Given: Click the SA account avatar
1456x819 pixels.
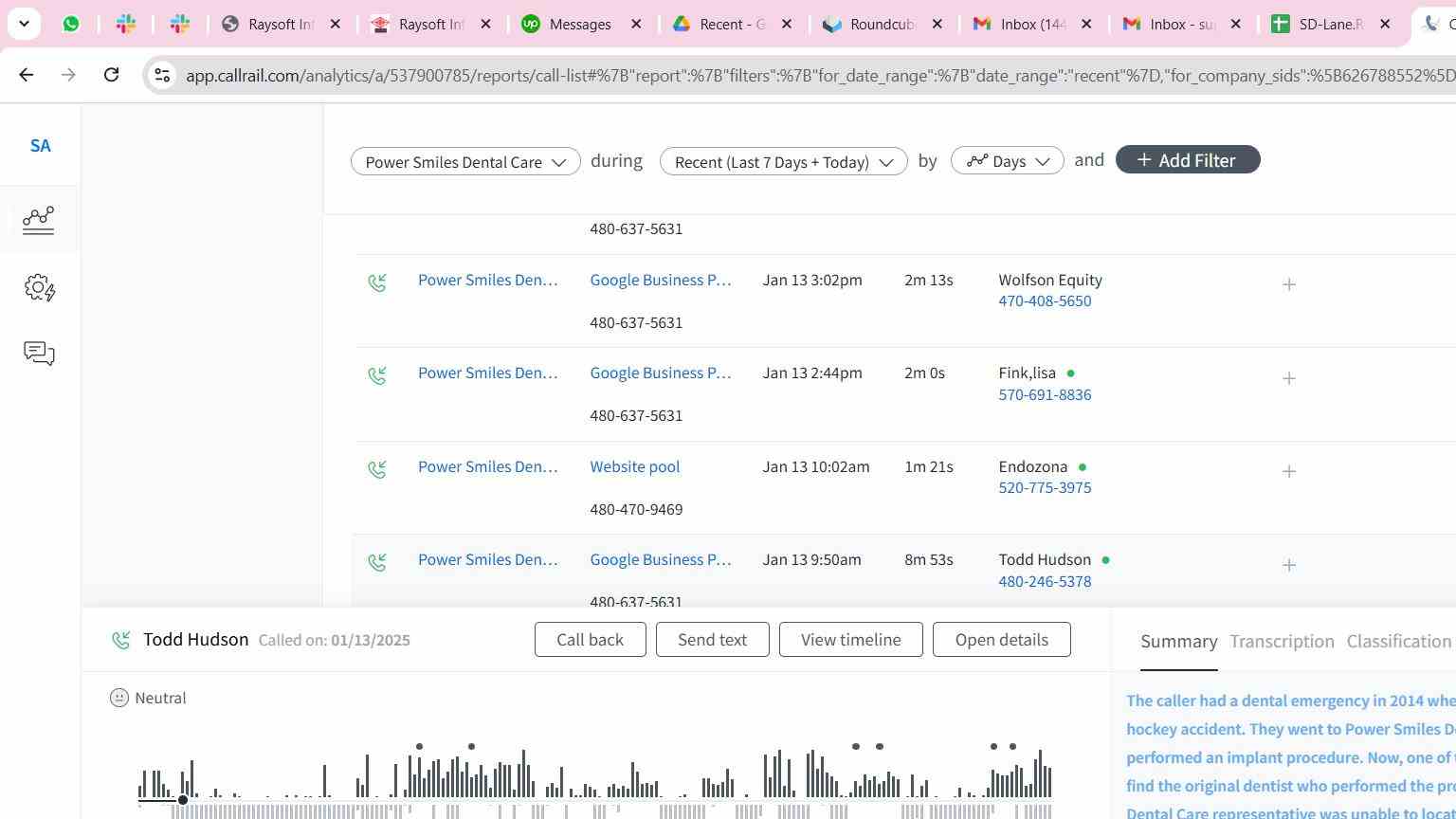Looking at the screenshot, I should 40,146.
